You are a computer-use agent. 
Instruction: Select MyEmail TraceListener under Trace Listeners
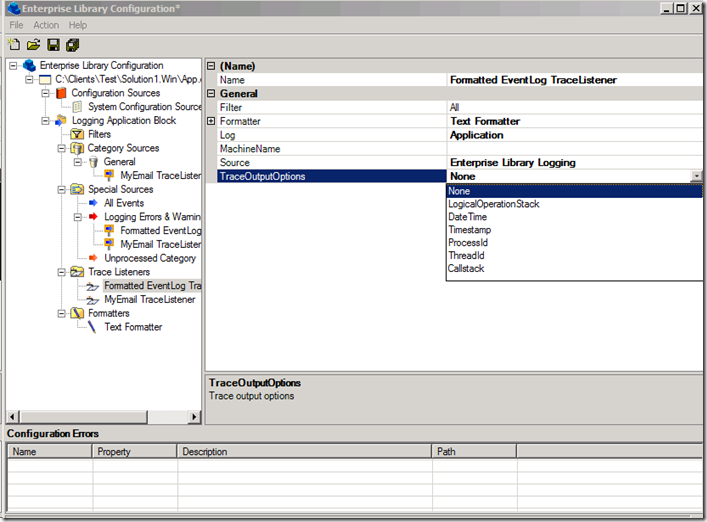pos(149,299)
